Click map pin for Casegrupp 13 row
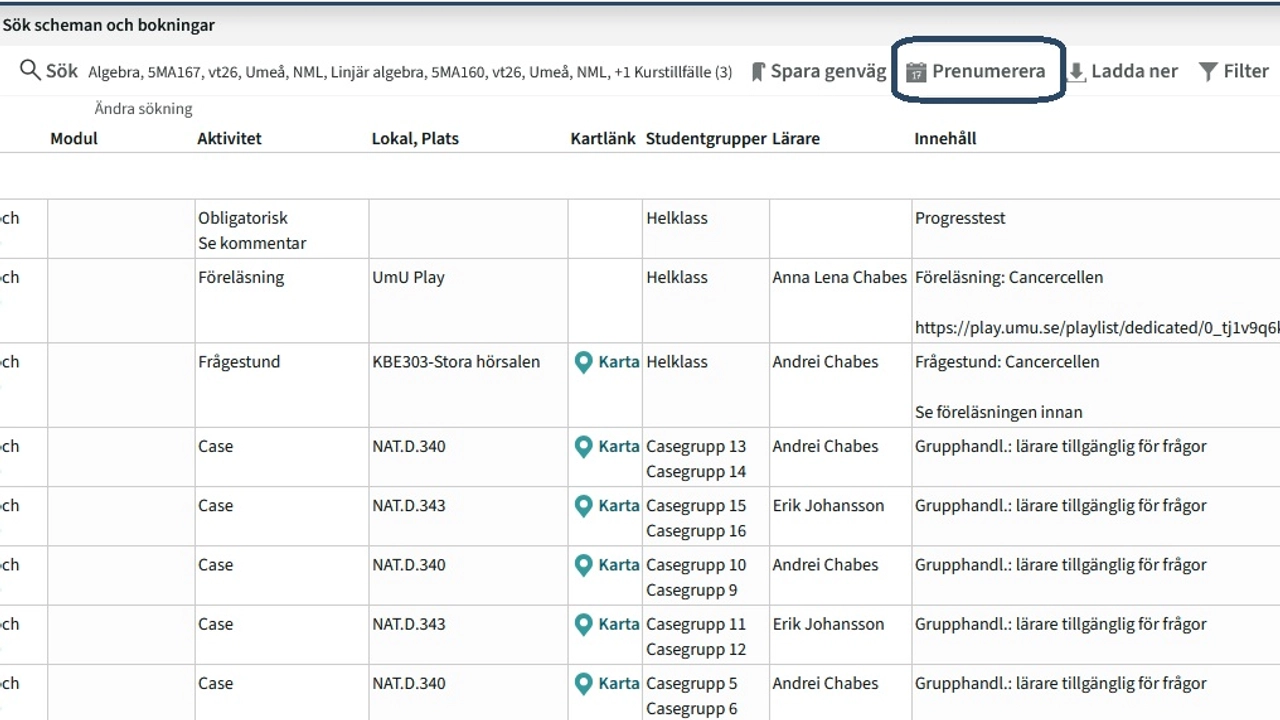Image resolution: width=1280 pixels, height=720 pixels. 584,446
